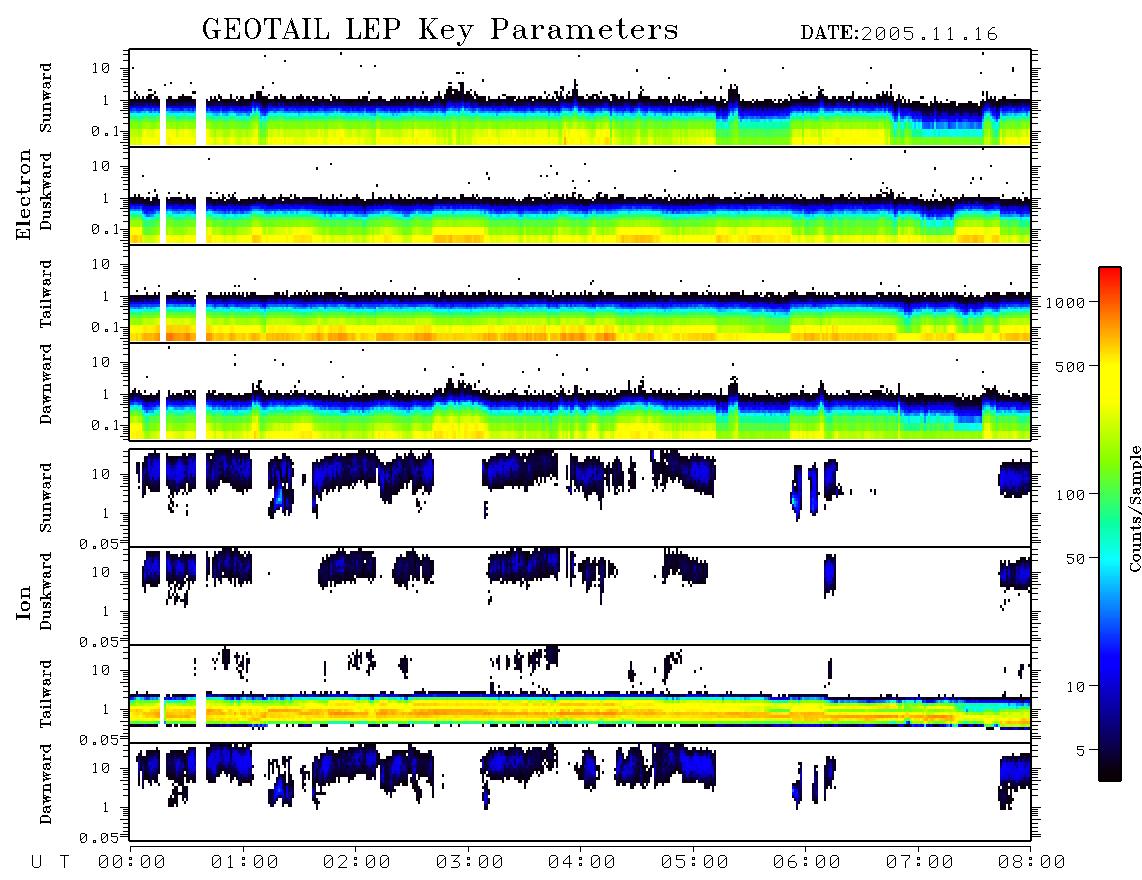Click the 05:00 time axis label

694,862
